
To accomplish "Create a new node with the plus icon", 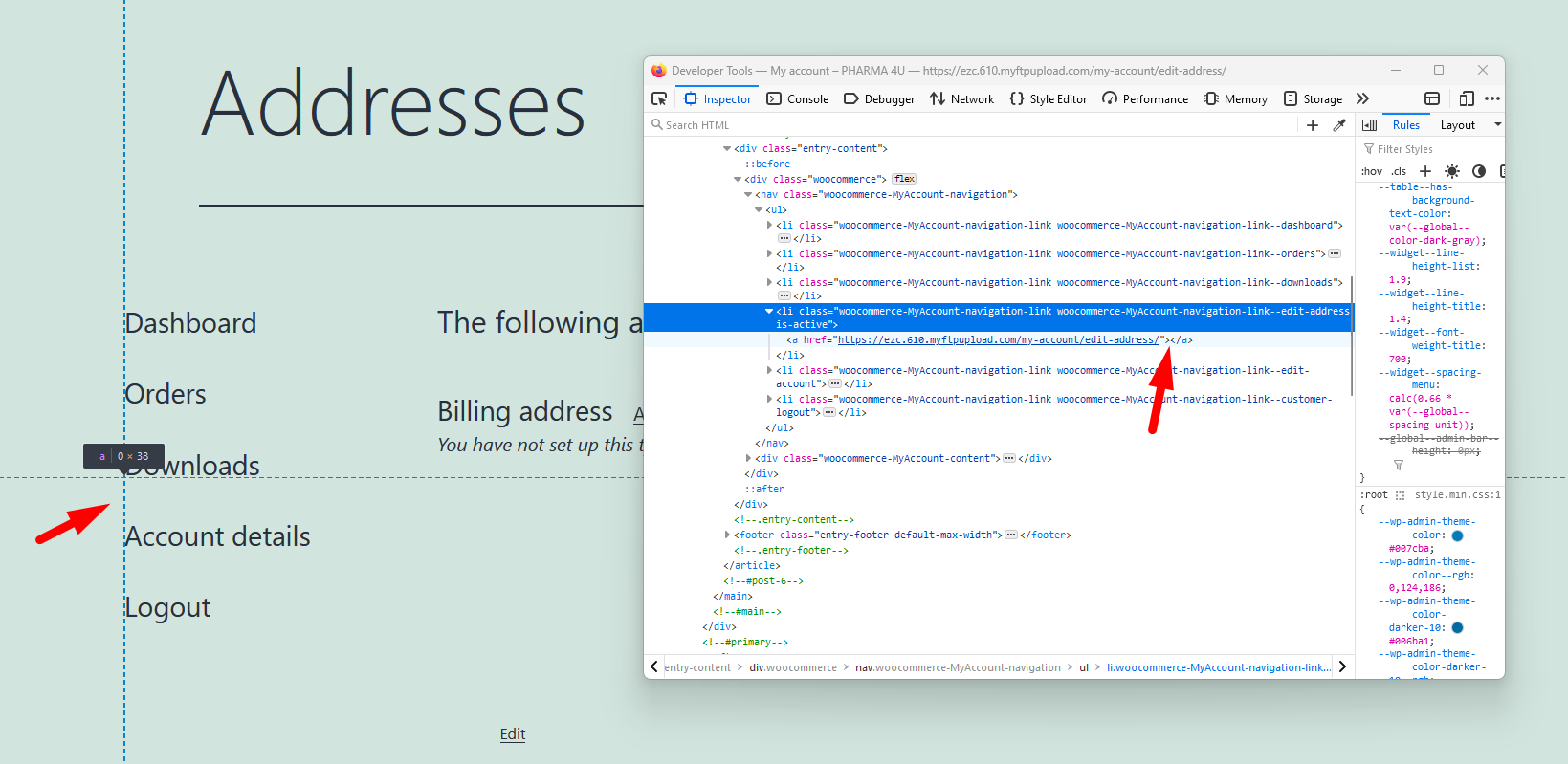I will tap(1313, 125).
